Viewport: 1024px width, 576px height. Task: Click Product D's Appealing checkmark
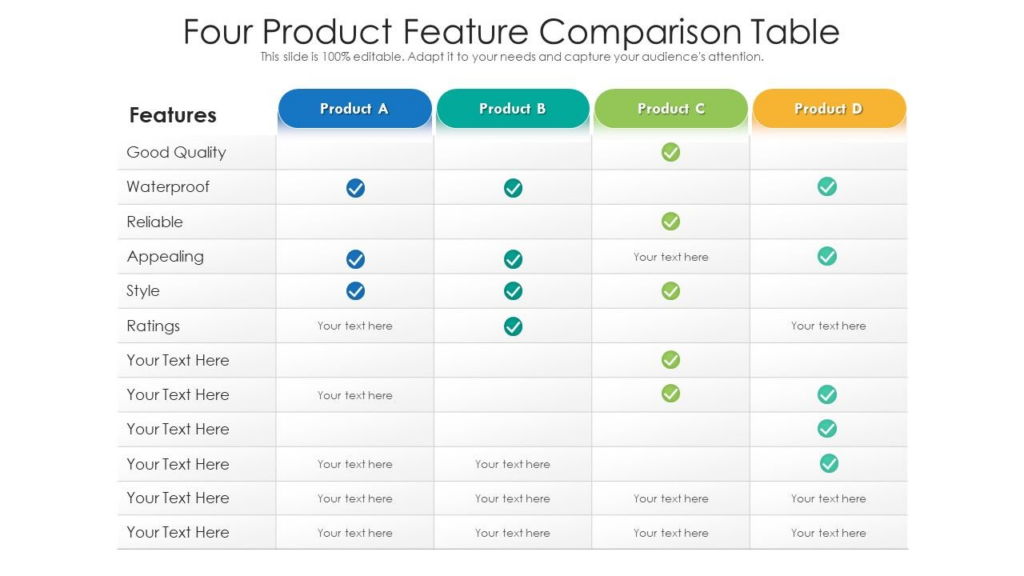pyautogui.click(x=827, y=256)
